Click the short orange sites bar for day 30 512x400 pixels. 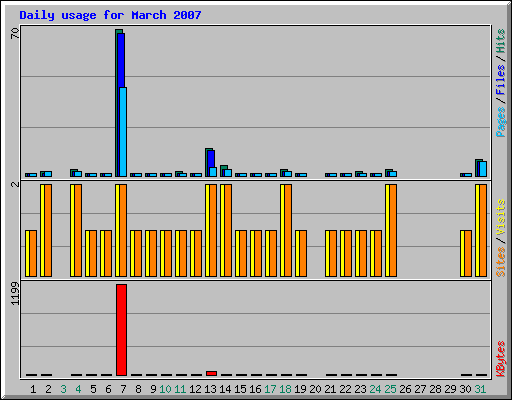(x=468, y=253)
